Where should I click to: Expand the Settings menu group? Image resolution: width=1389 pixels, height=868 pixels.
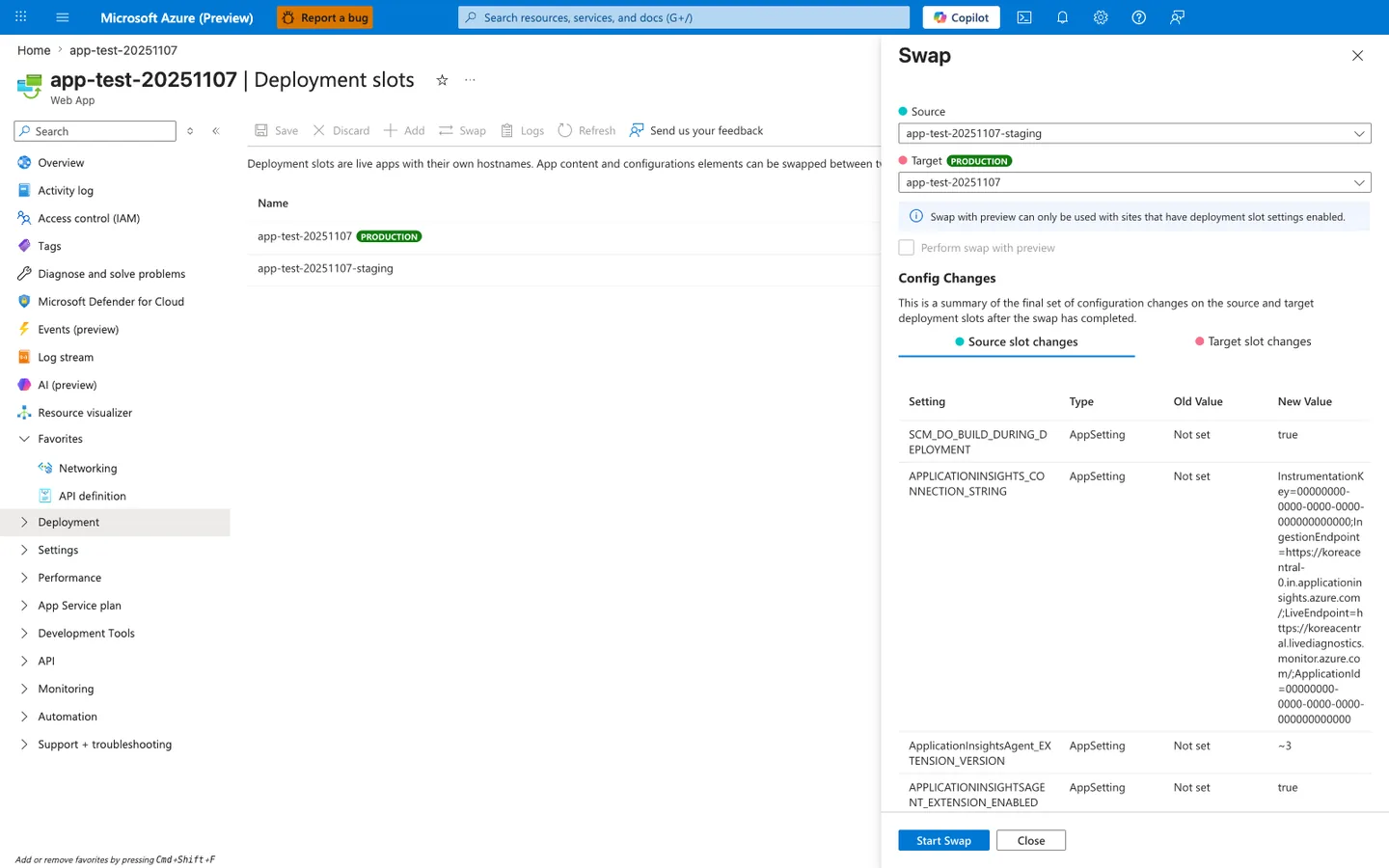pos(116,550)
